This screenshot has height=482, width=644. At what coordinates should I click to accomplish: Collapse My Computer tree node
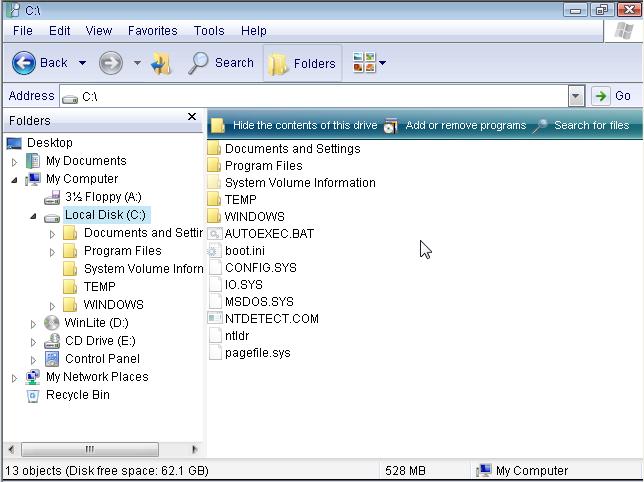tap(14, 180)
